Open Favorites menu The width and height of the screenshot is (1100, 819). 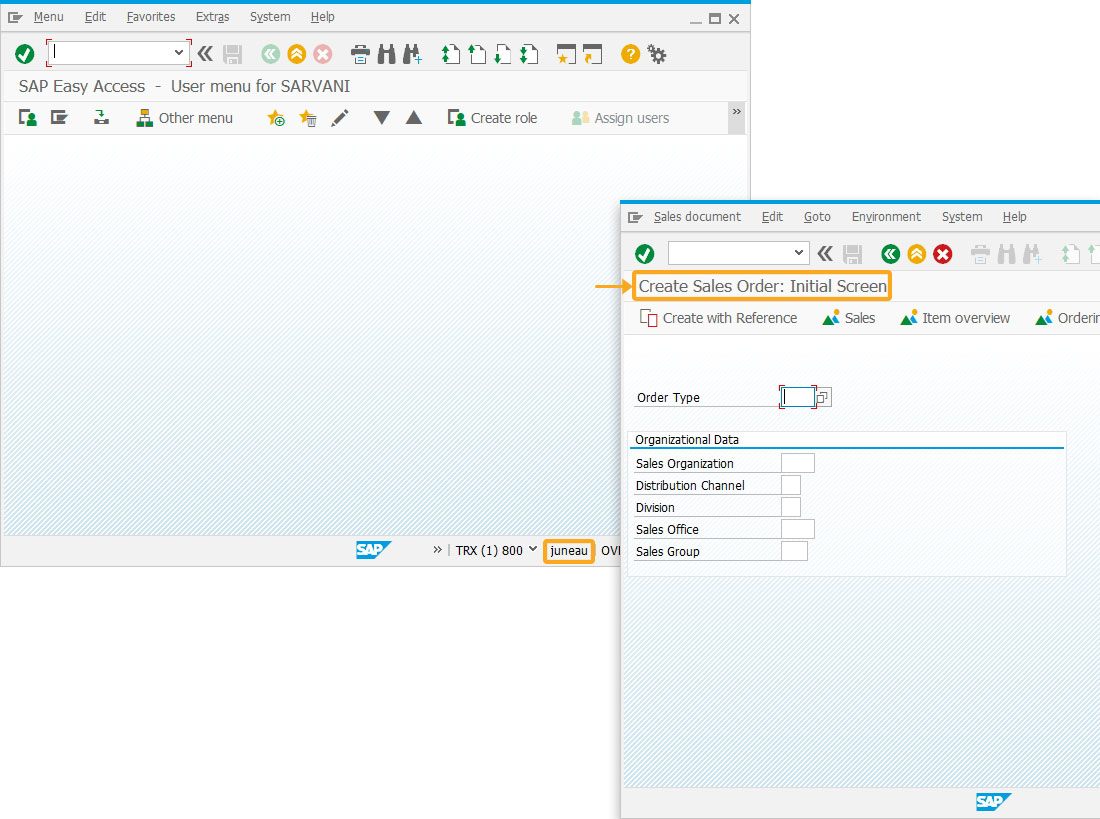coord(151,17)
